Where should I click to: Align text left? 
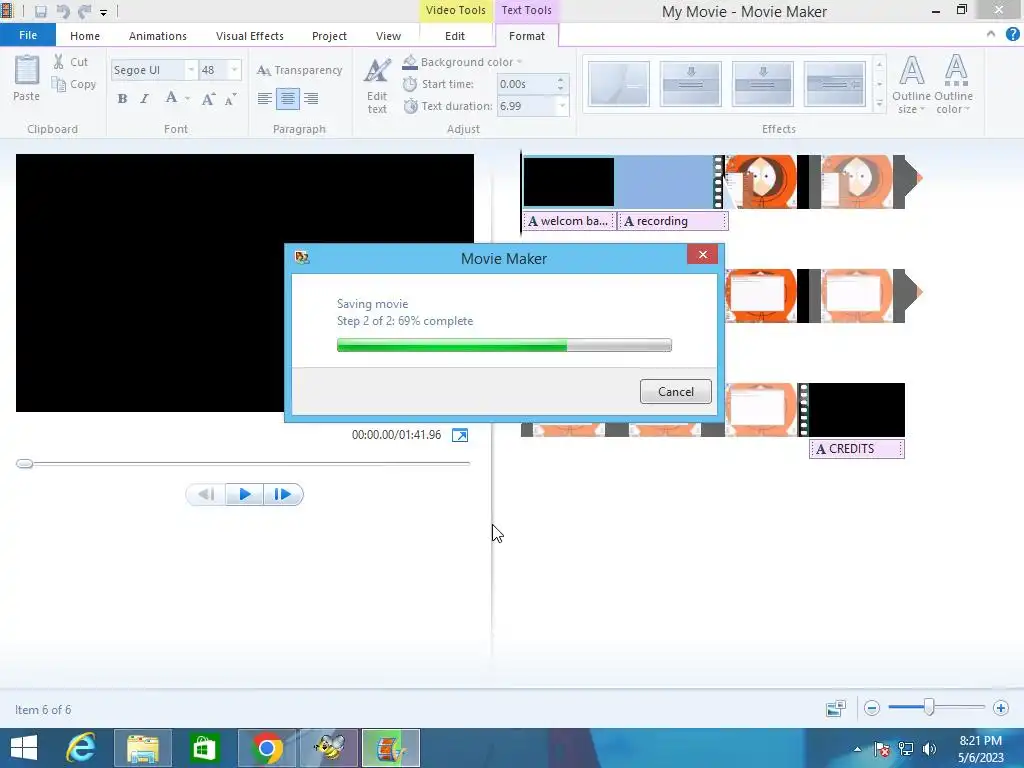tap(264, 99)
